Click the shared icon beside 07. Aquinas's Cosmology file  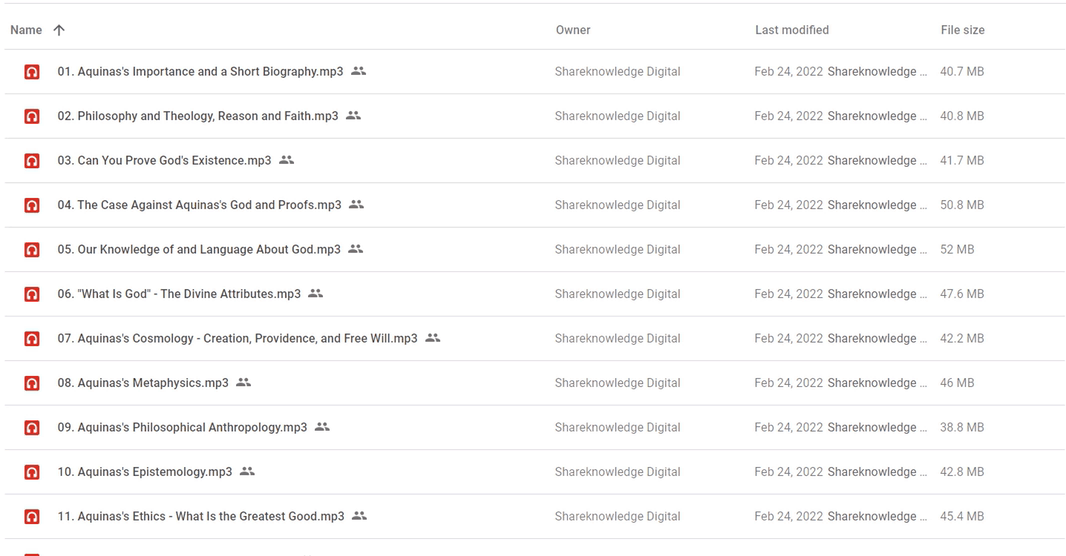click(432, 338)
